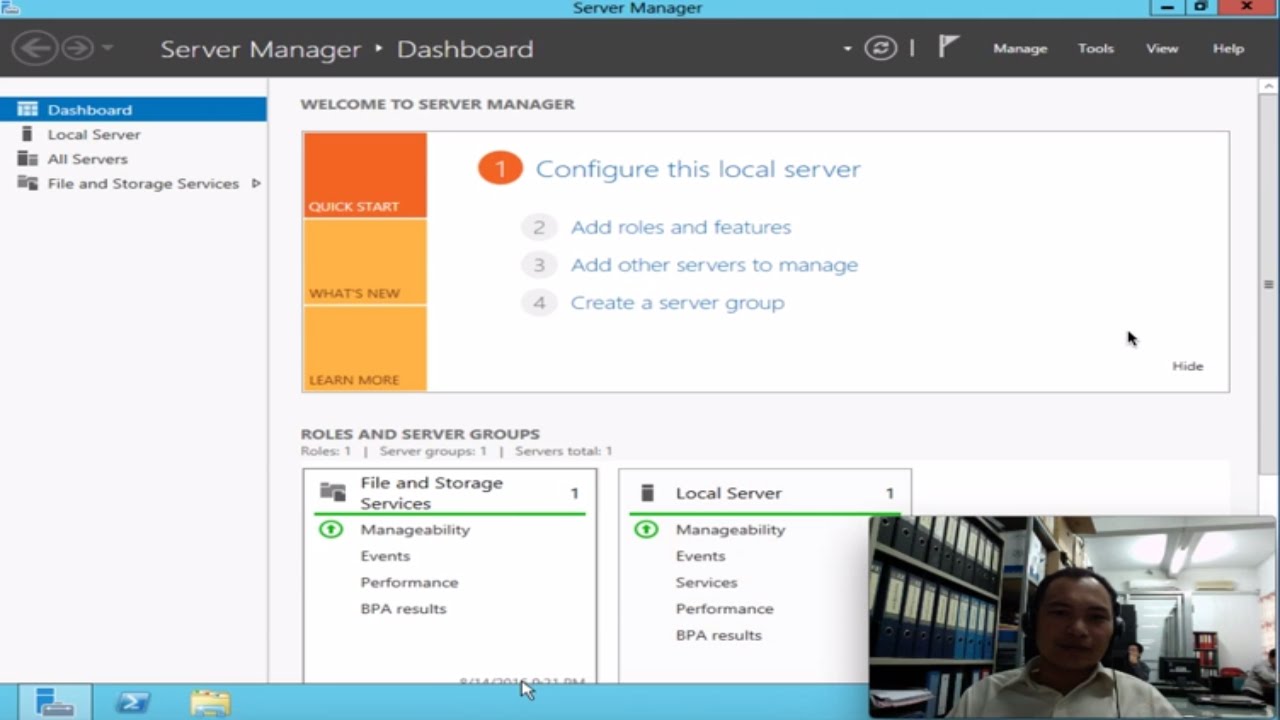Launch PowerShell from the taskbar

(x=133, y=702)
